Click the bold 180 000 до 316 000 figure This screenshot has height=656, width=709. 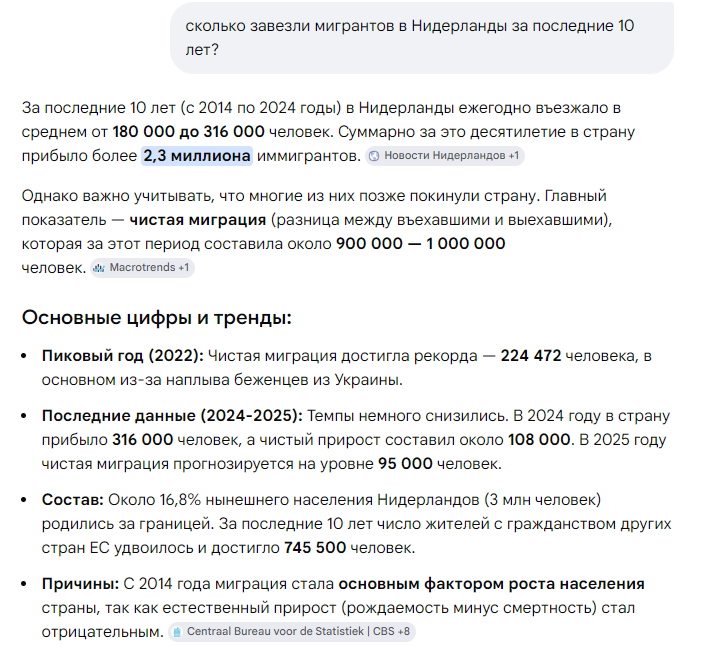coord(188,132)
